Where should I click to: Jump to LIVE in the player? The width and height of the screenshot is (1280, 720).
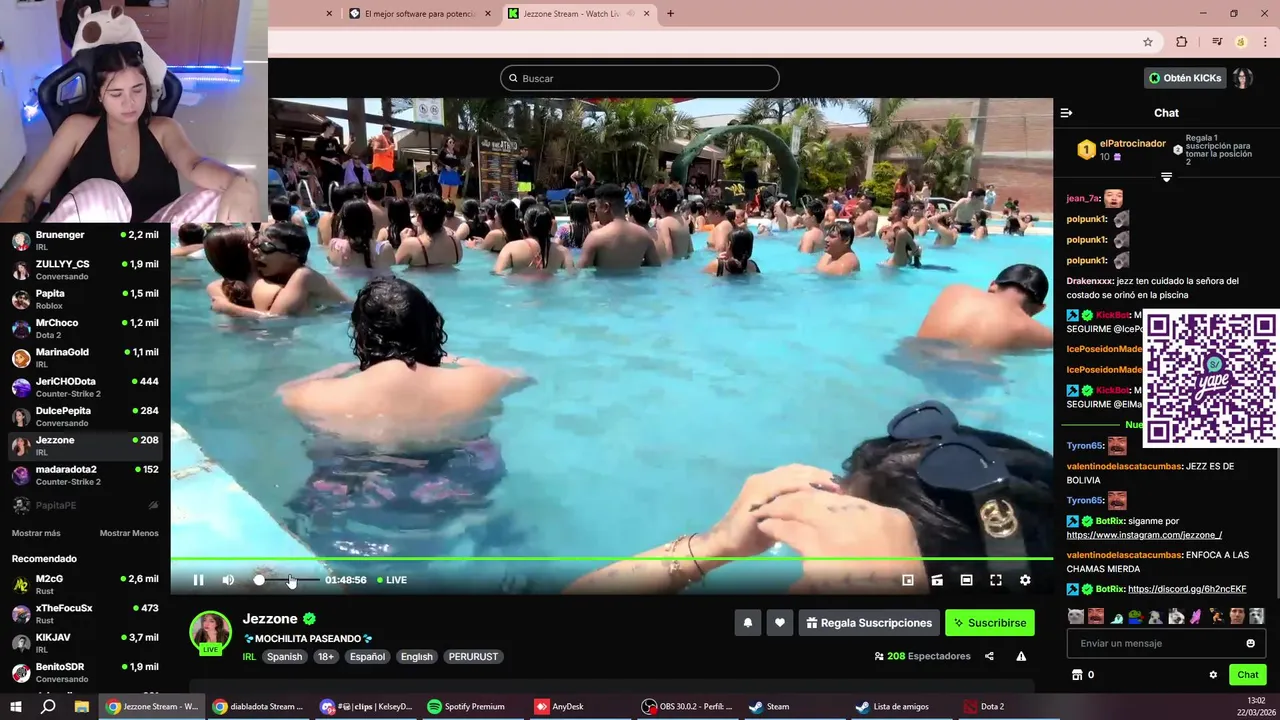click(x=392, y=580)
